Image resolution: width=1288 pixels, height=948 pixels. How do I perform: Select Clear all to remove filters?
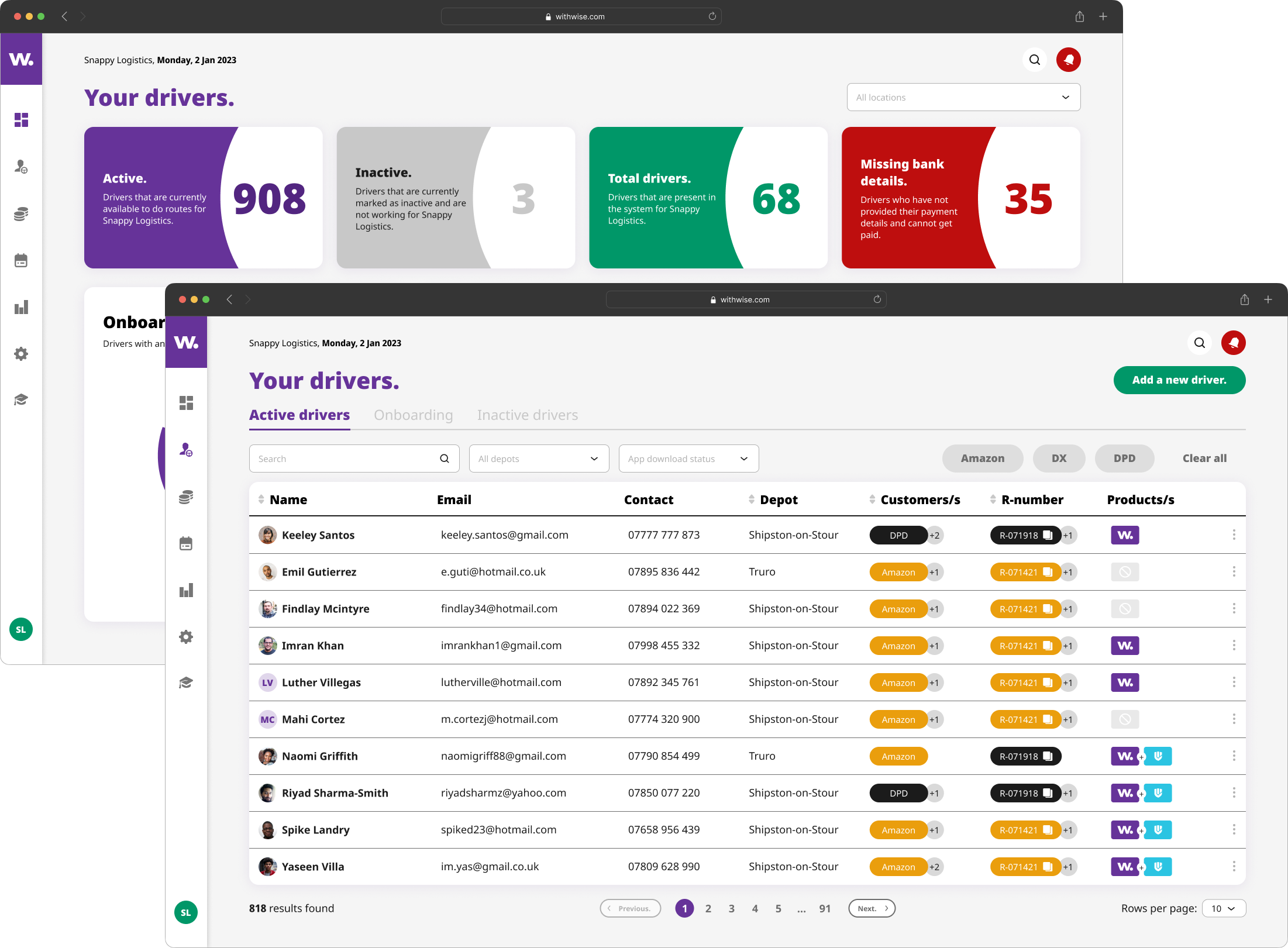(1204, 459)
